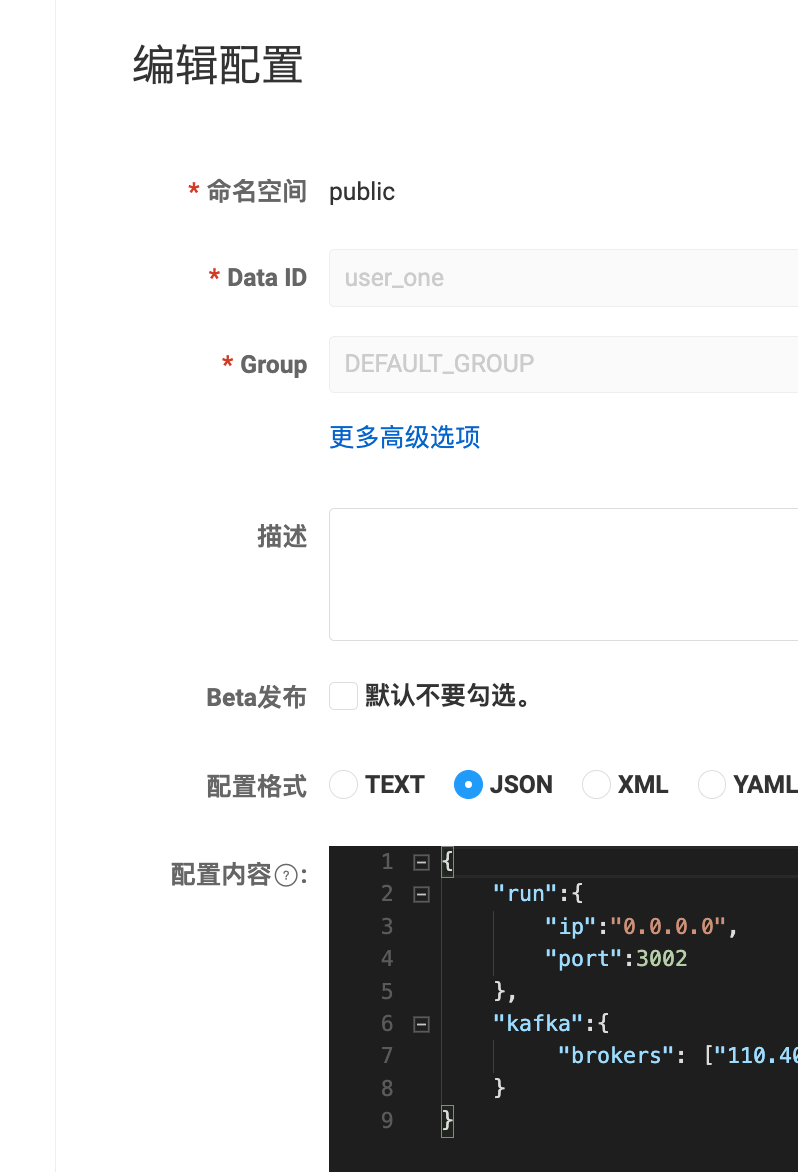Select XML config format
Screen dimensions: 798x1172
point(596,785)
